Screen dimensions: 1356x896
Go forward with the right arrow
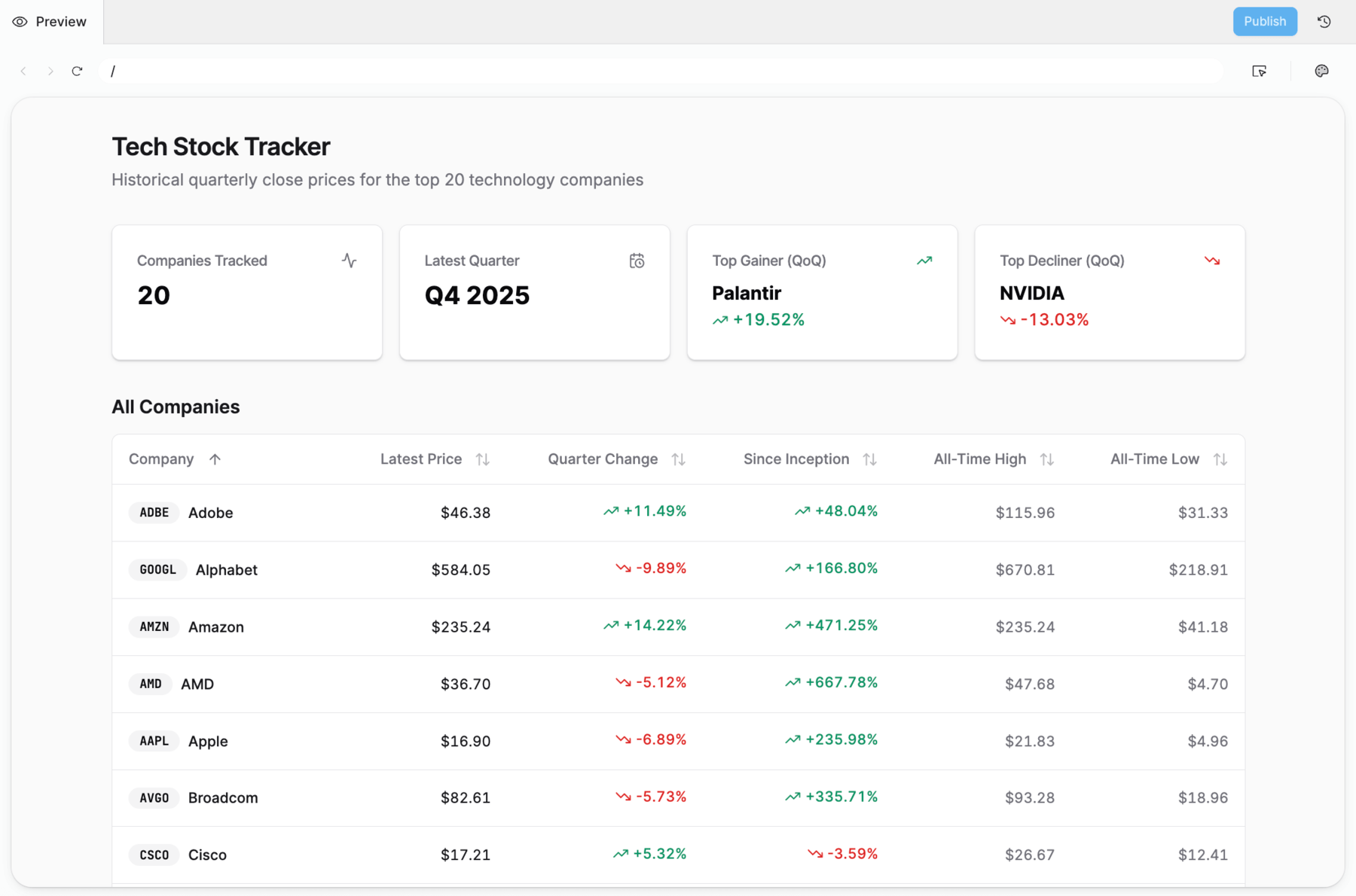click(x=50, y=71)
